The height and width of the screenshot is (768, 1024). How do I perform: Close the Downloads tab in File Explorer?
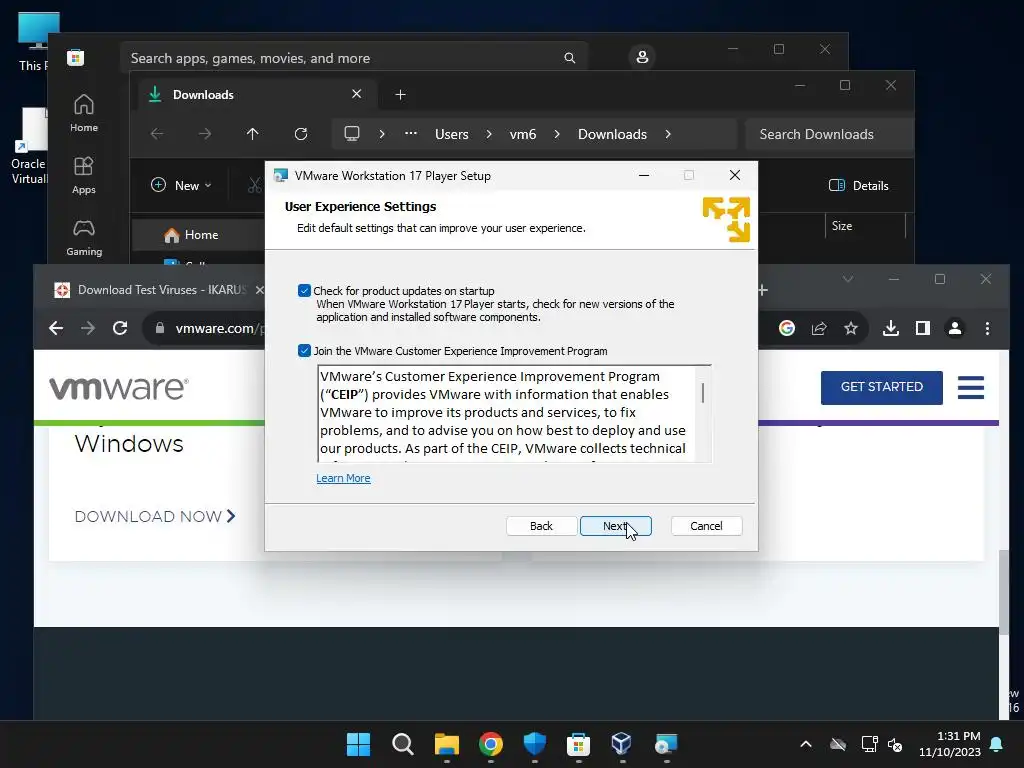point(357,94)
